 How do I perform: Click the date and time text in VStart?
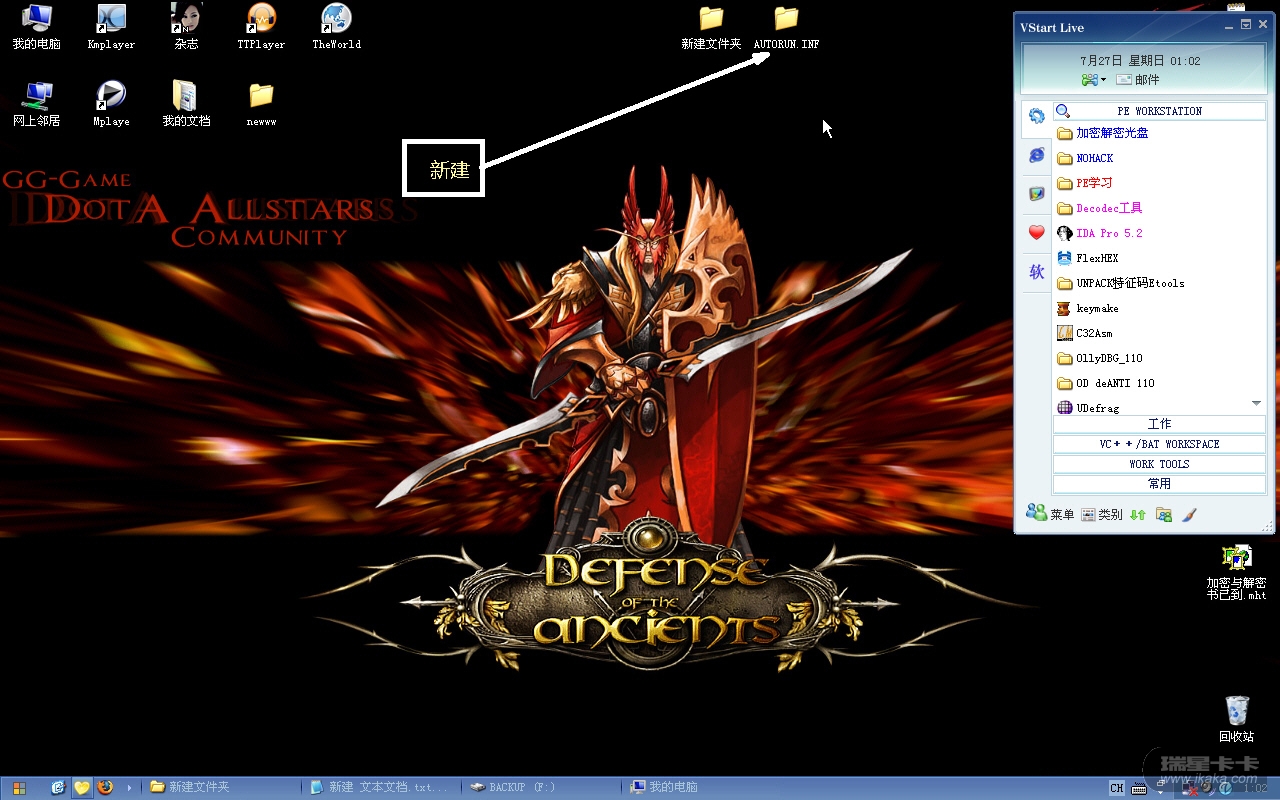(1140, 61)
